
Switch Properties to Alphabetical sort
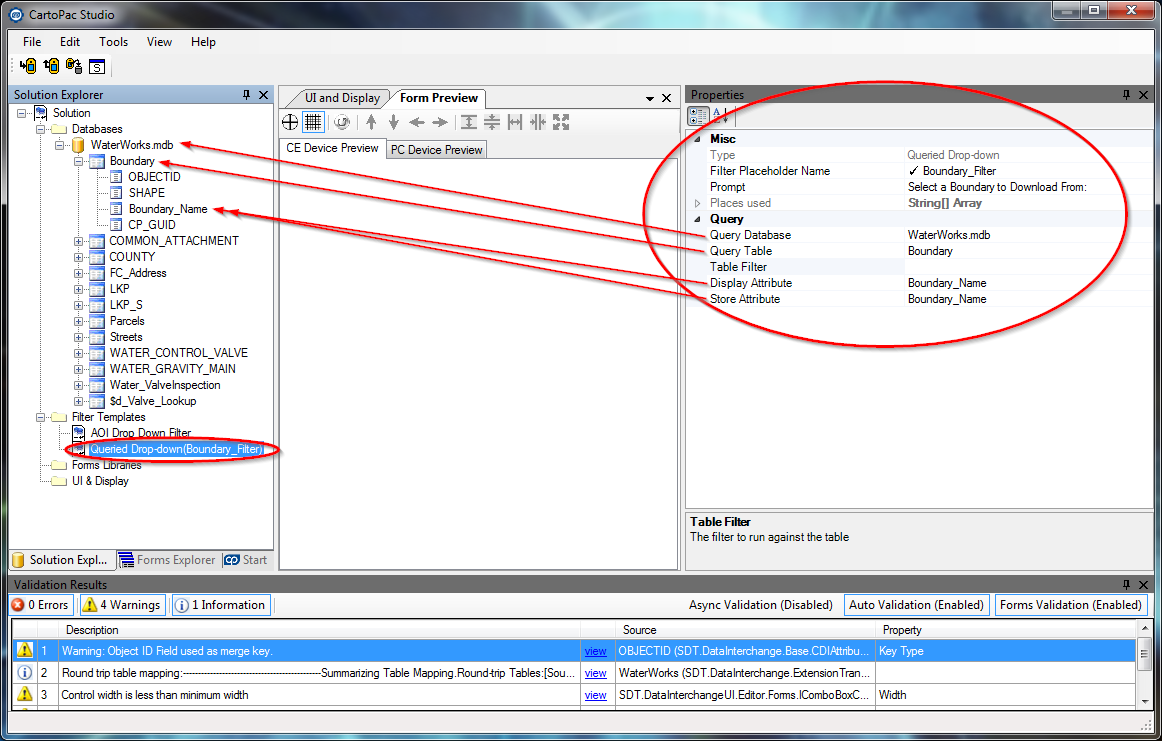[721, 116]
